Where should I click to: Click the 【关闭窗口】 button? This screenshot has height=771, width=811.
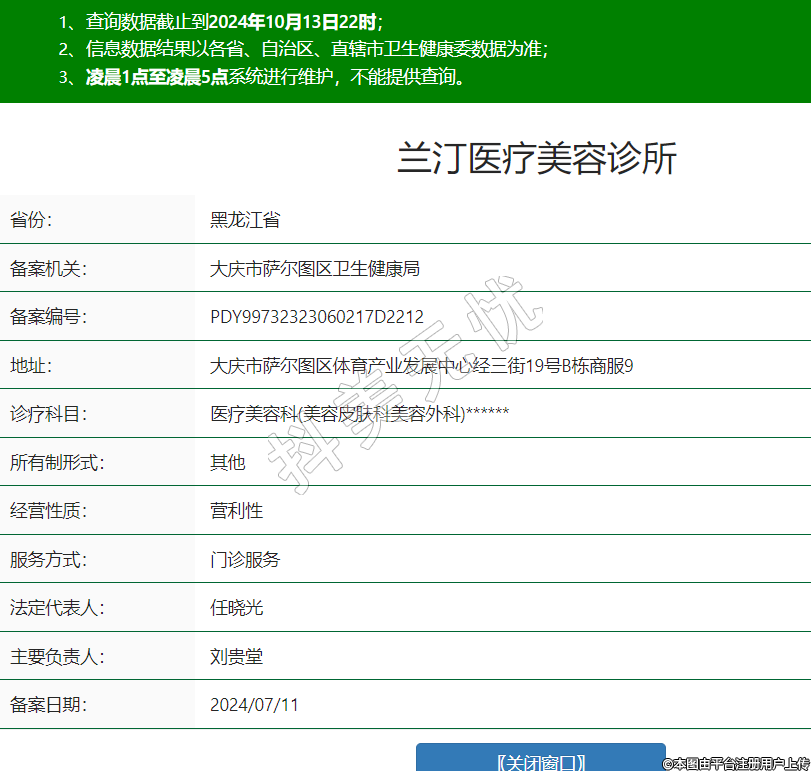(x=540, y=760)
